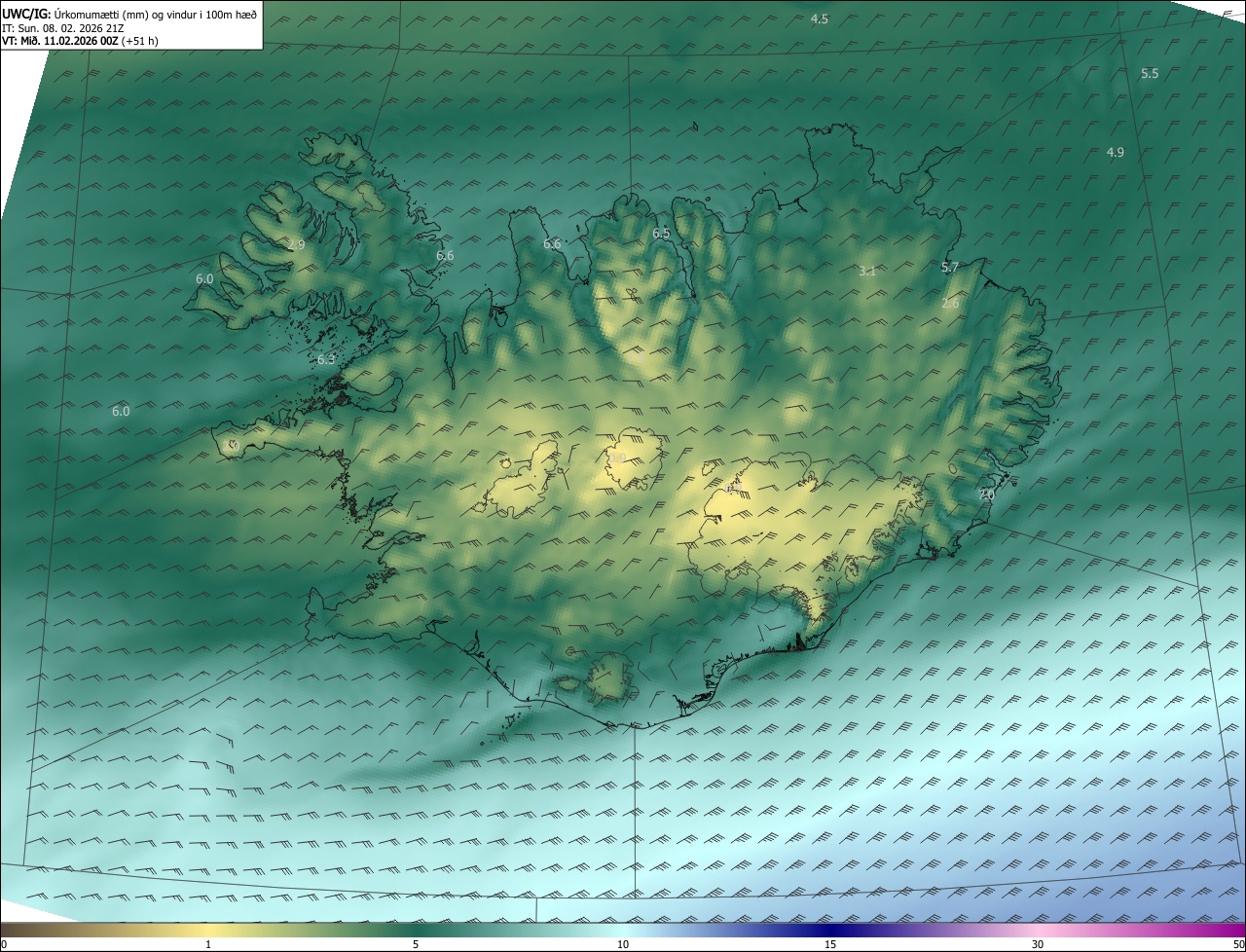The width and height of the screenshot is (1246, 952).
Task: Click the 6.3 value label
Action: (326, 360)
